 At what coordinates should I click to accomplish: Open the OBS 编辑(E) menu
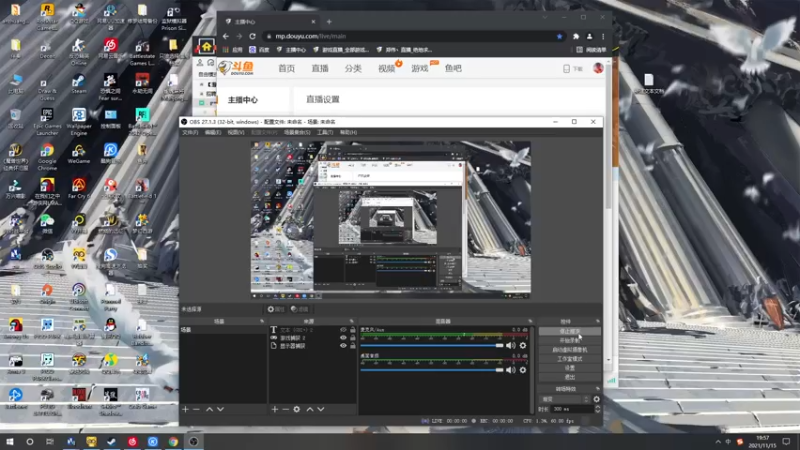pos(213,132)
